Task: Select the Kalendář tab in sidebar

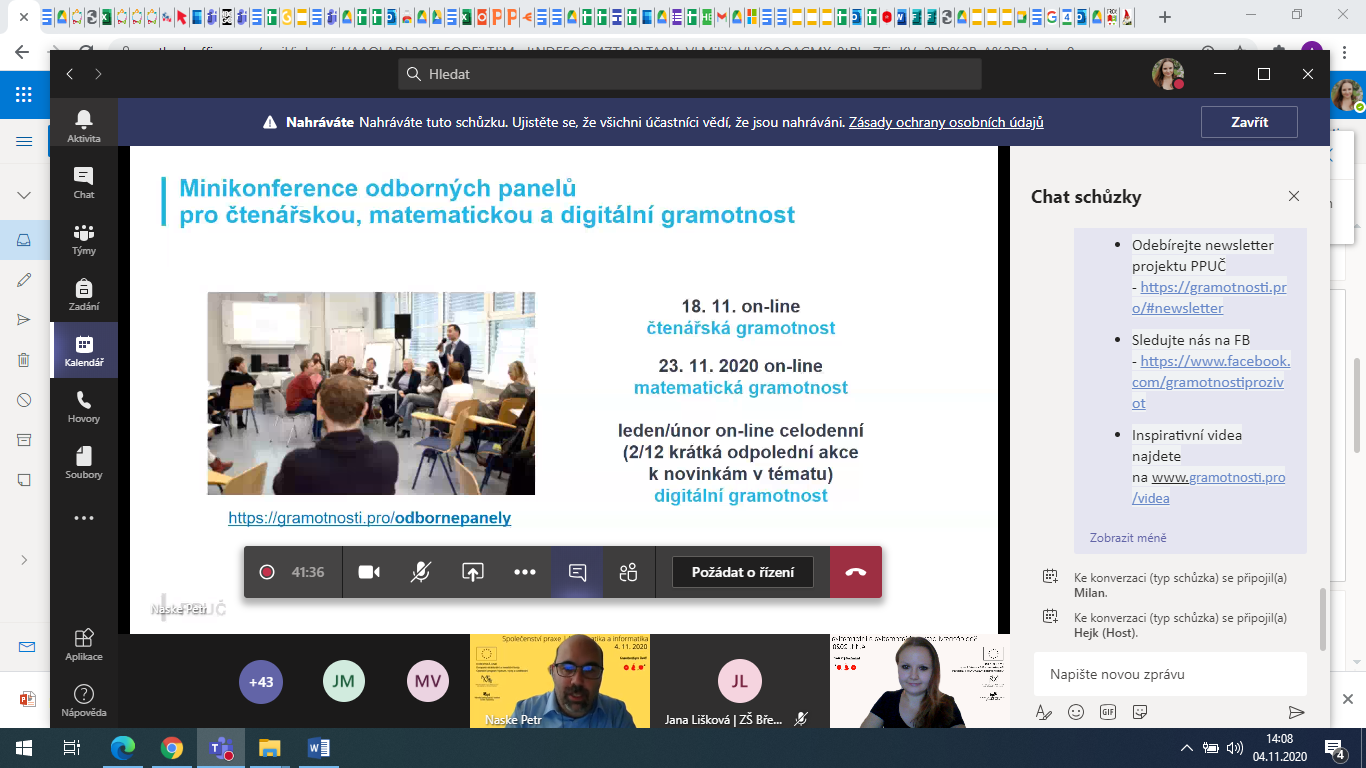Action: [84, 350]
